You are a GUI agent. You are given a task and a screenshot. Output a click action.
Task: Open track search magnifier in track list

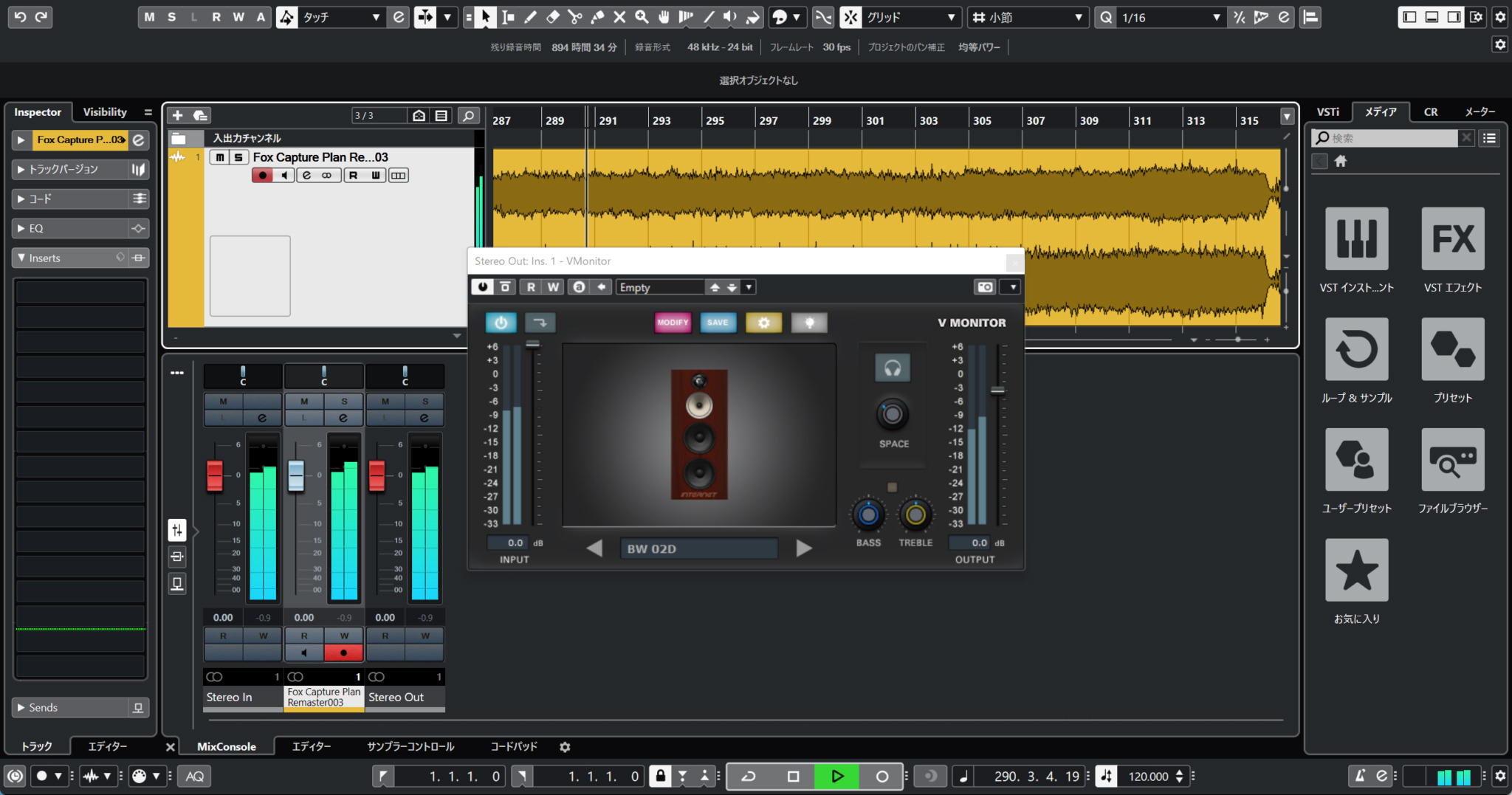[x=468, y=115]
